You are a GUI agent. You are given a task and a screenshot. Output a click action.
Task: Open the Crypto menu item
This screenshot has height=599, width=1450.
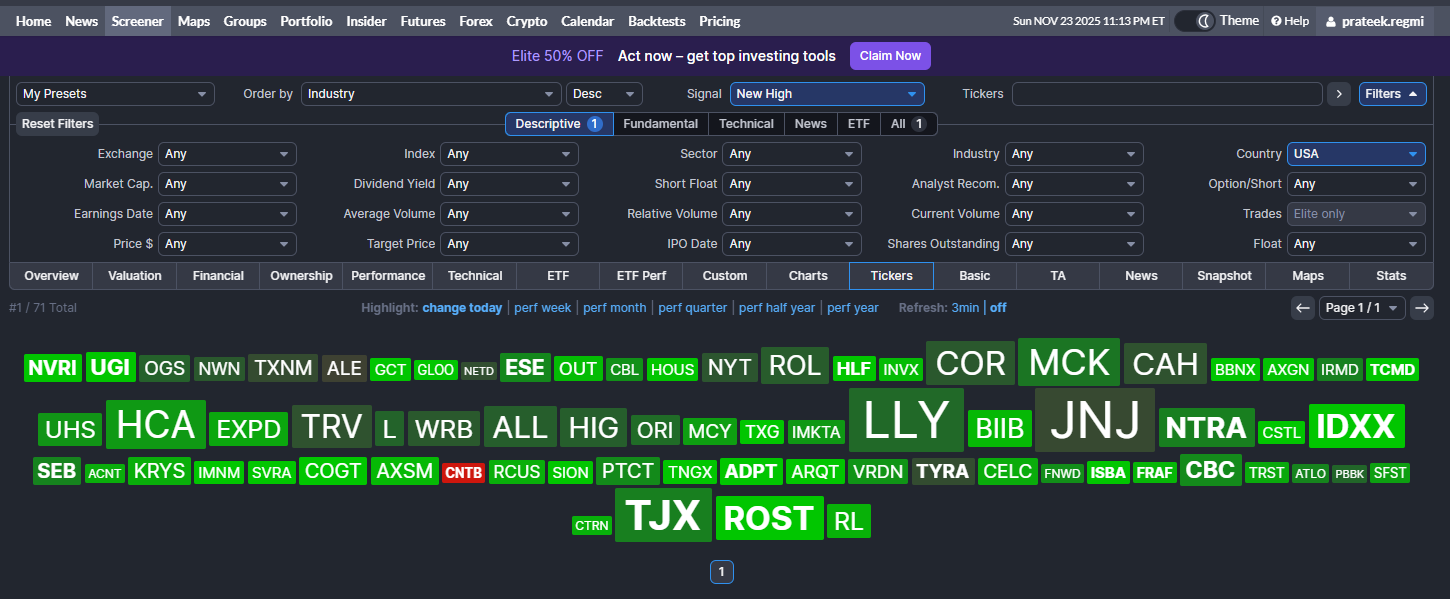click(x=527, y=21)
